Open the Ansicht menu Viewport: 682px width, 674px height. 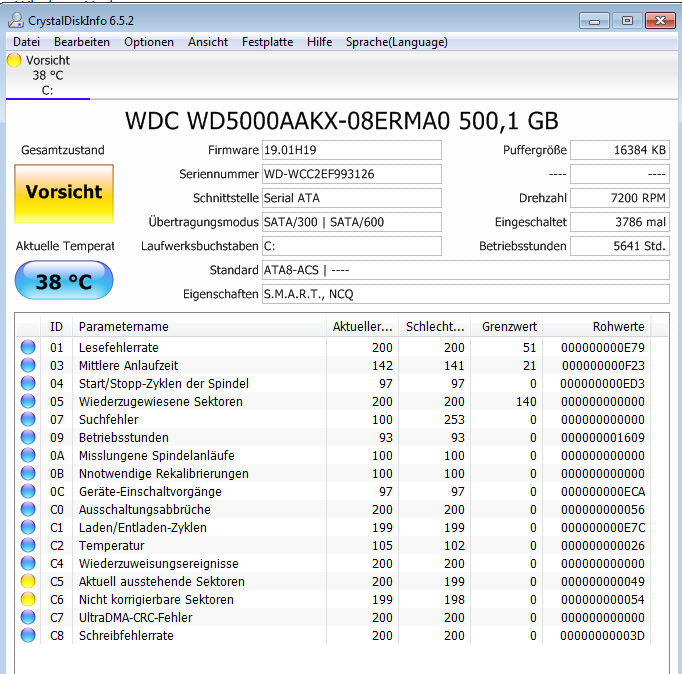(208, 42)
